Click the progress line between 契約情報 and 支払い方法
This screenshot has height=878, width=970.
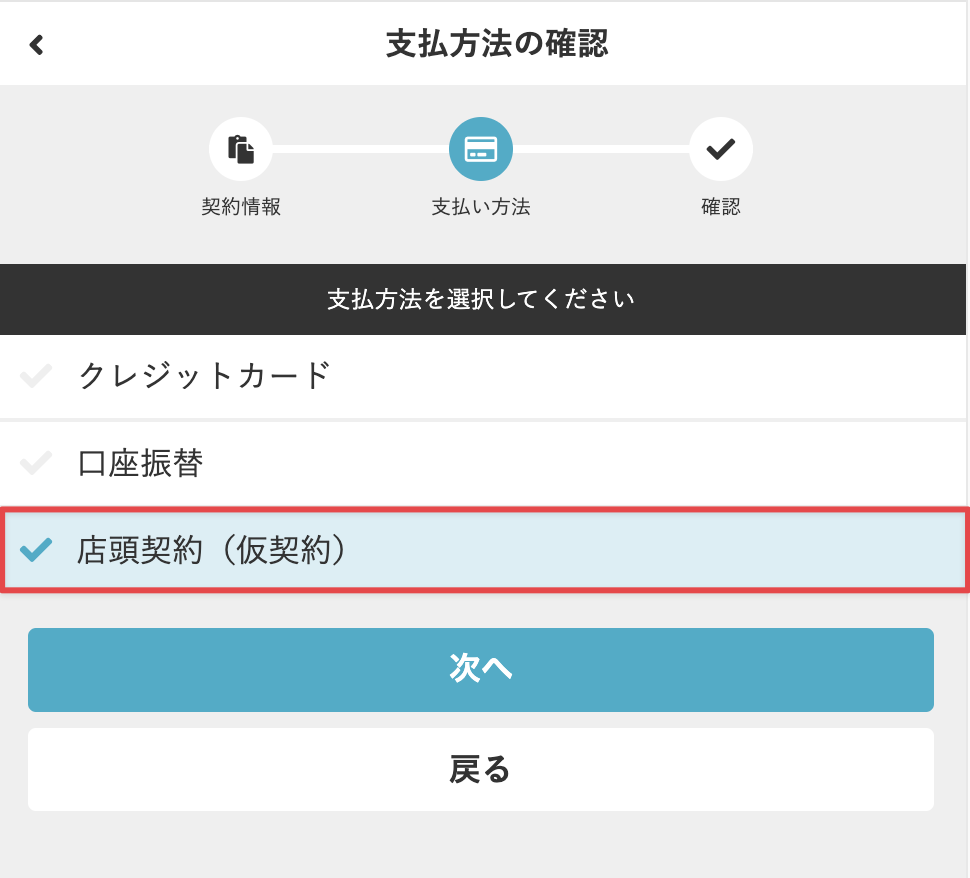[x=360, y=150]
